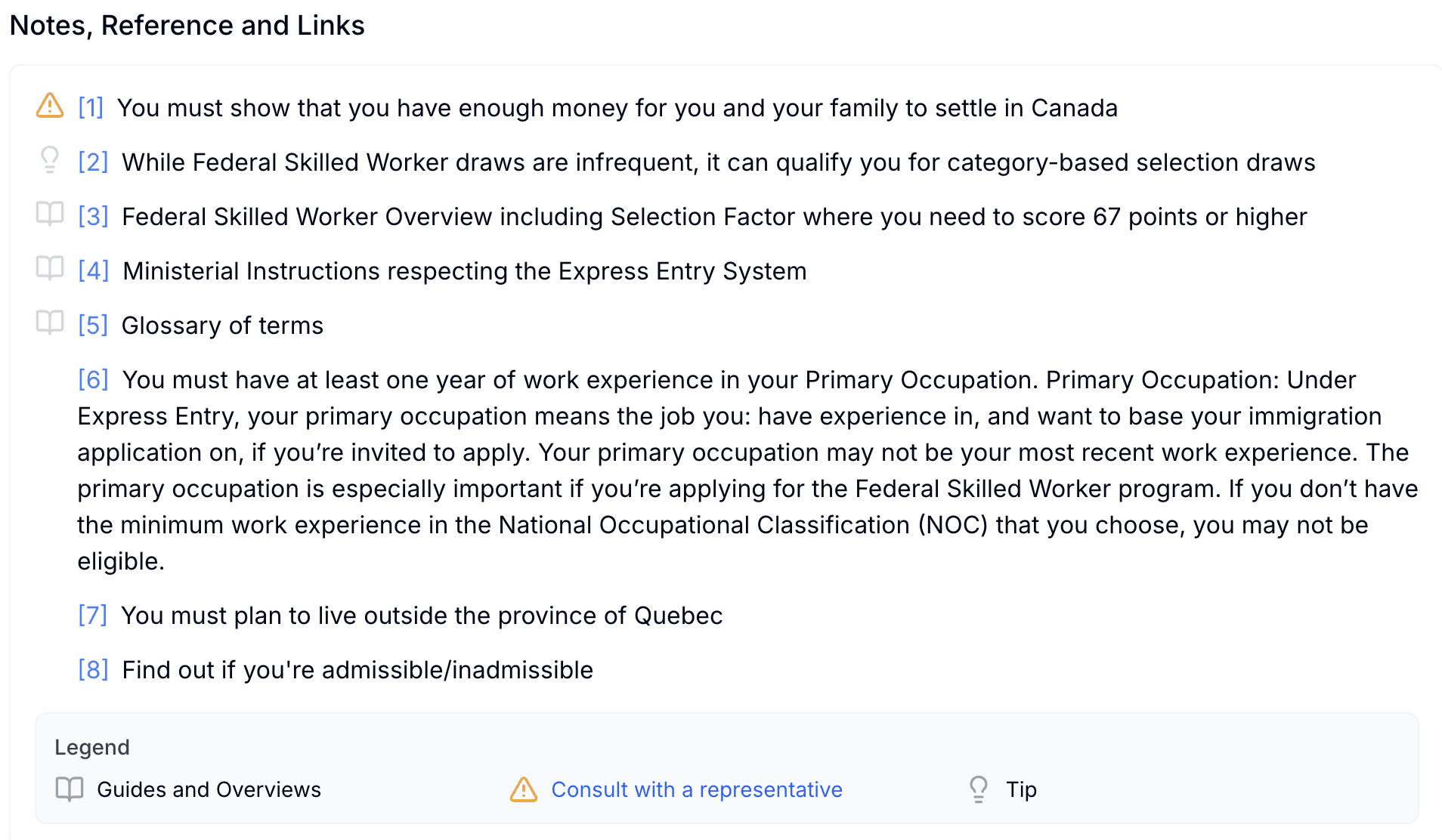1442x840 pixels.
Task: Click the Tip legend label
Action: coord(1022,789)
